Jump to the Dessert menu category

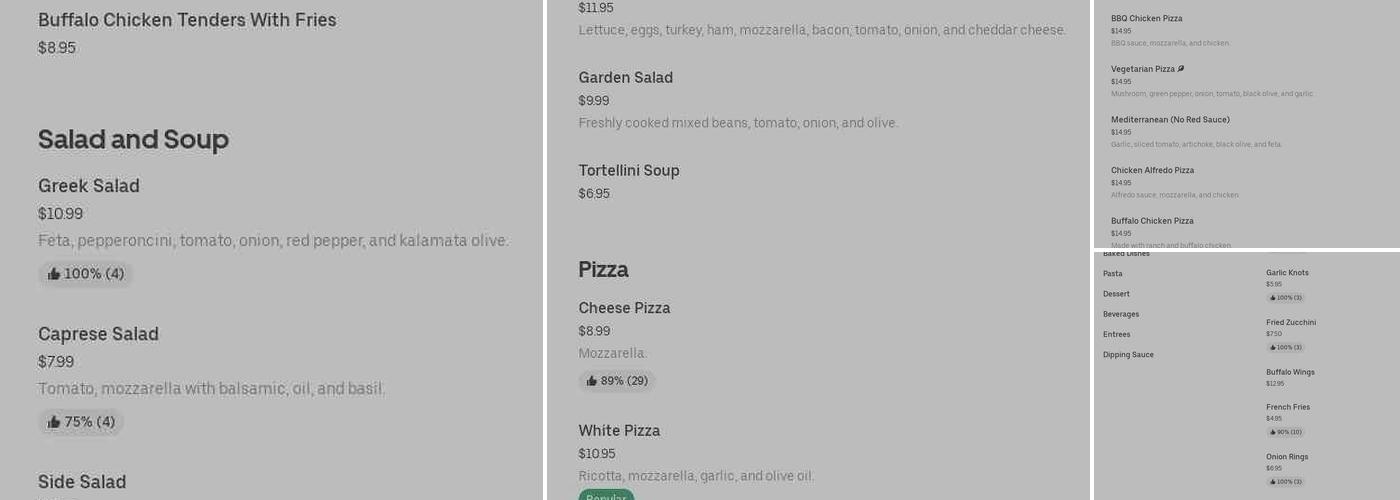[1116, 294]
